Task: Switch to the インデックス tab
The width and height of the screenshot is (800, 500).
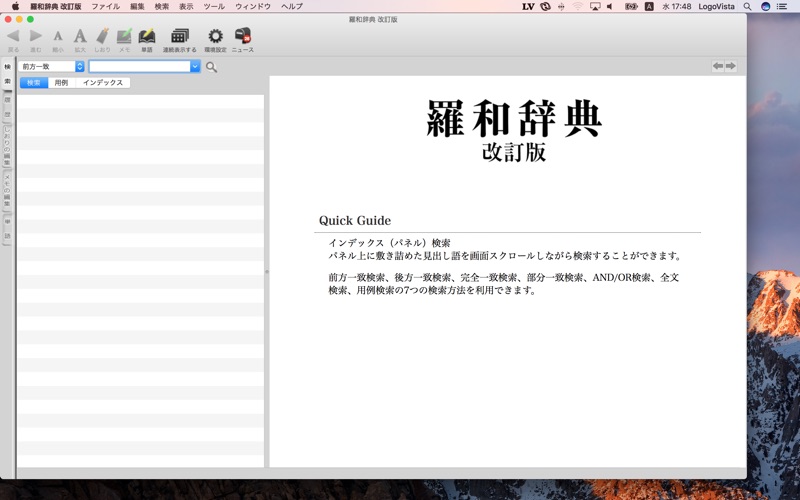Action: pyautogui.click(x=103, y=83)
